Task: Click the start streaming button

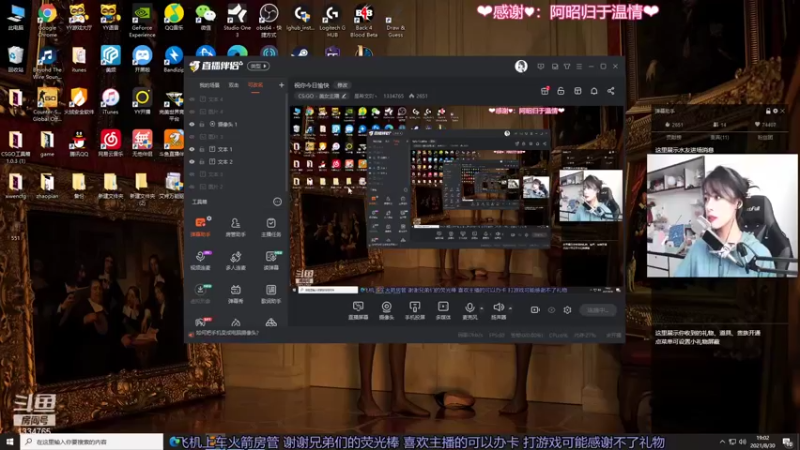Action: (x=598, y=310)
